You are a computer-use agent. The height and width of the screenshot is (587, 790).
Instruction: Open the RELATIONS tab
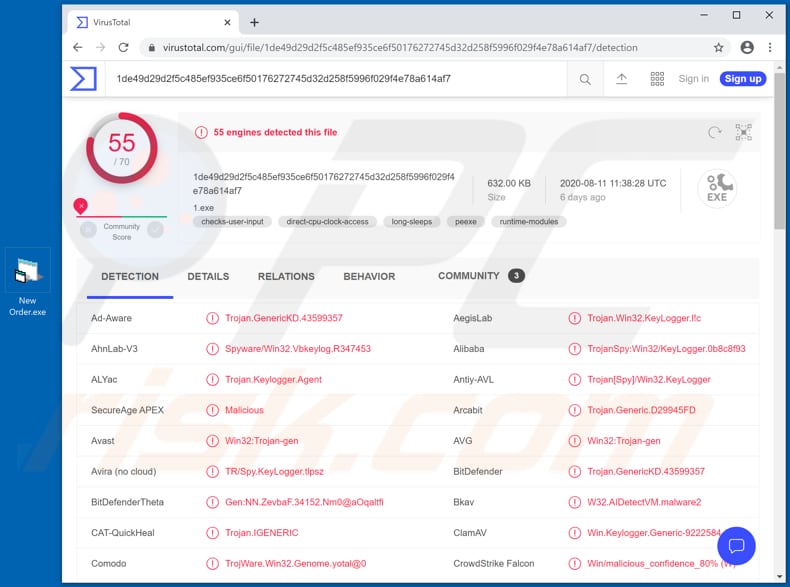click(x=286, y=277)
